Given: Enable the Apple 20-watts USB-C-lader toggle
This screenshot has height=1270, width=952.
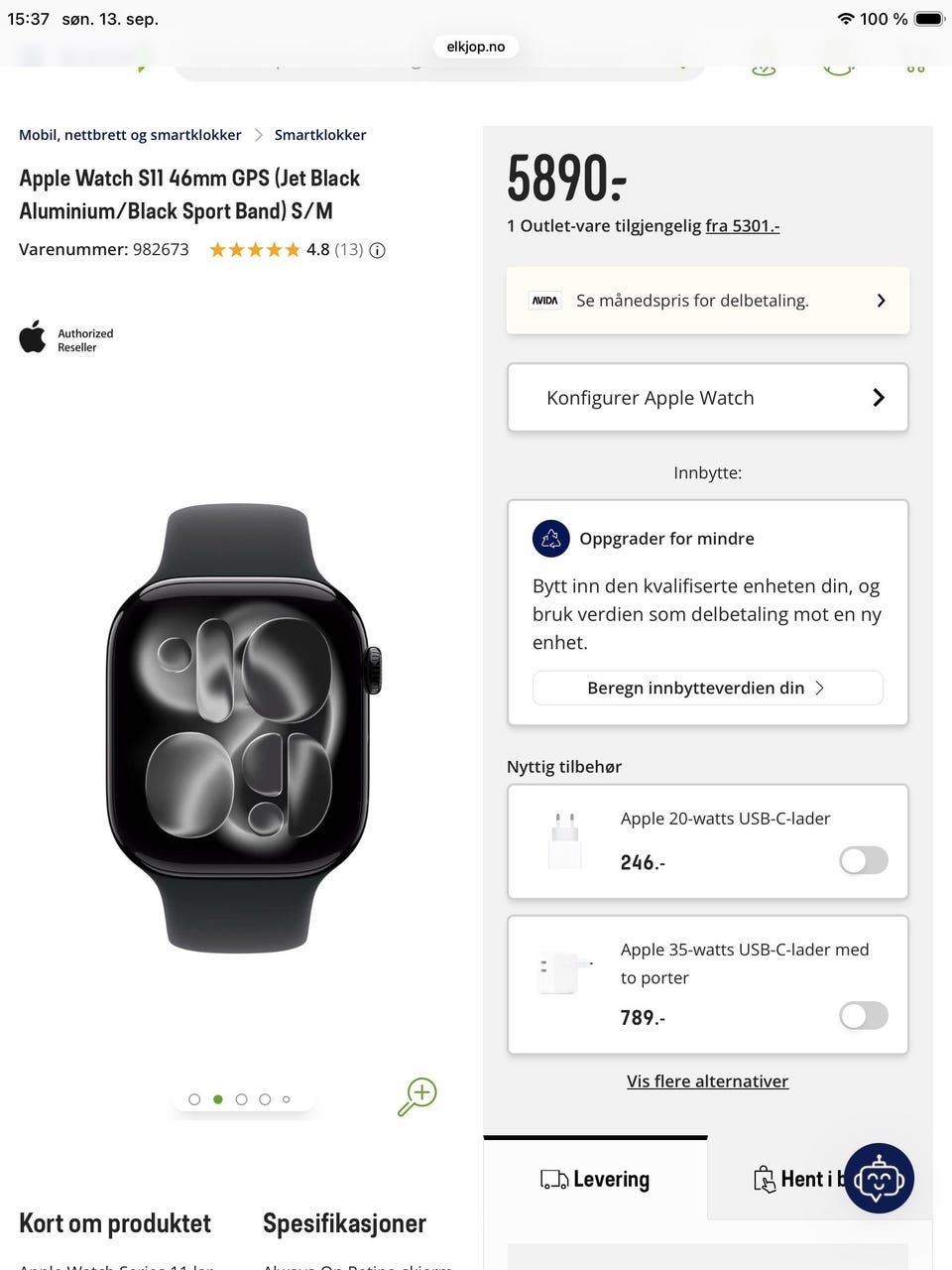Looking at the screenshot, I should (864, 860).
